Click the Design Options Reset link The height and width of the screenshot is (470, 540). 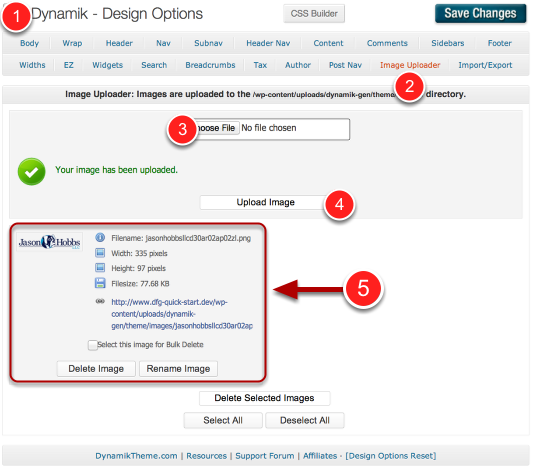click(x=391, y=456)
